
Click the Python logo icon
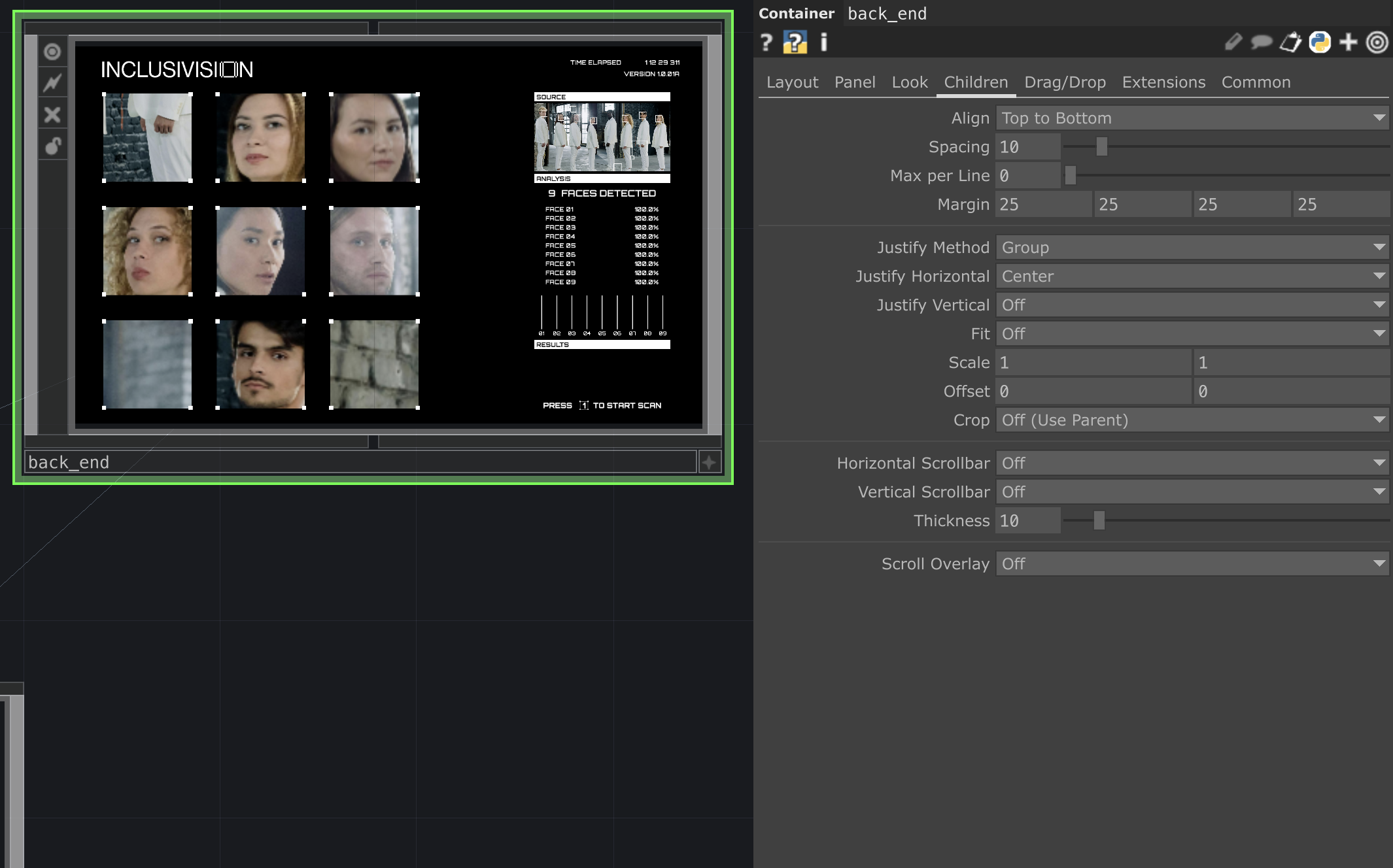[1320, 43]
